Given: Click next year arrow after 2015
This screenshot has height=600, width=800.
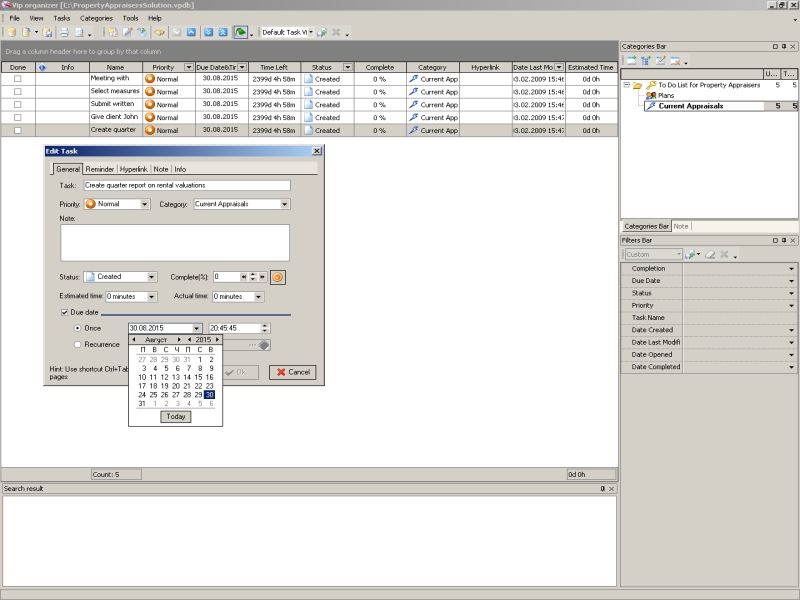Looking at the screenshot, I should pyautogui.click(x=217, y=340).
